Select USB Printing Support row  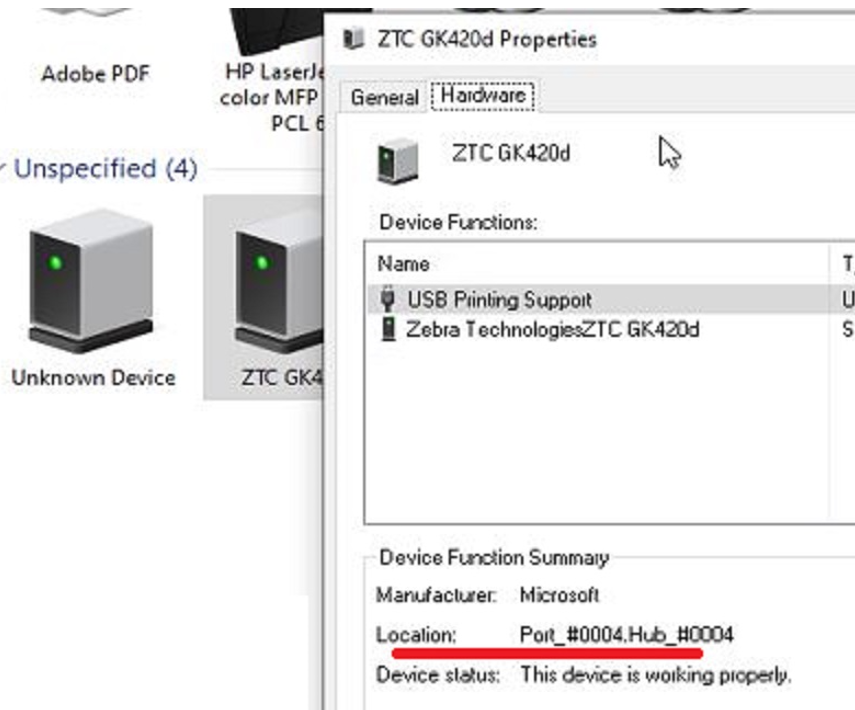click(499, 299)
